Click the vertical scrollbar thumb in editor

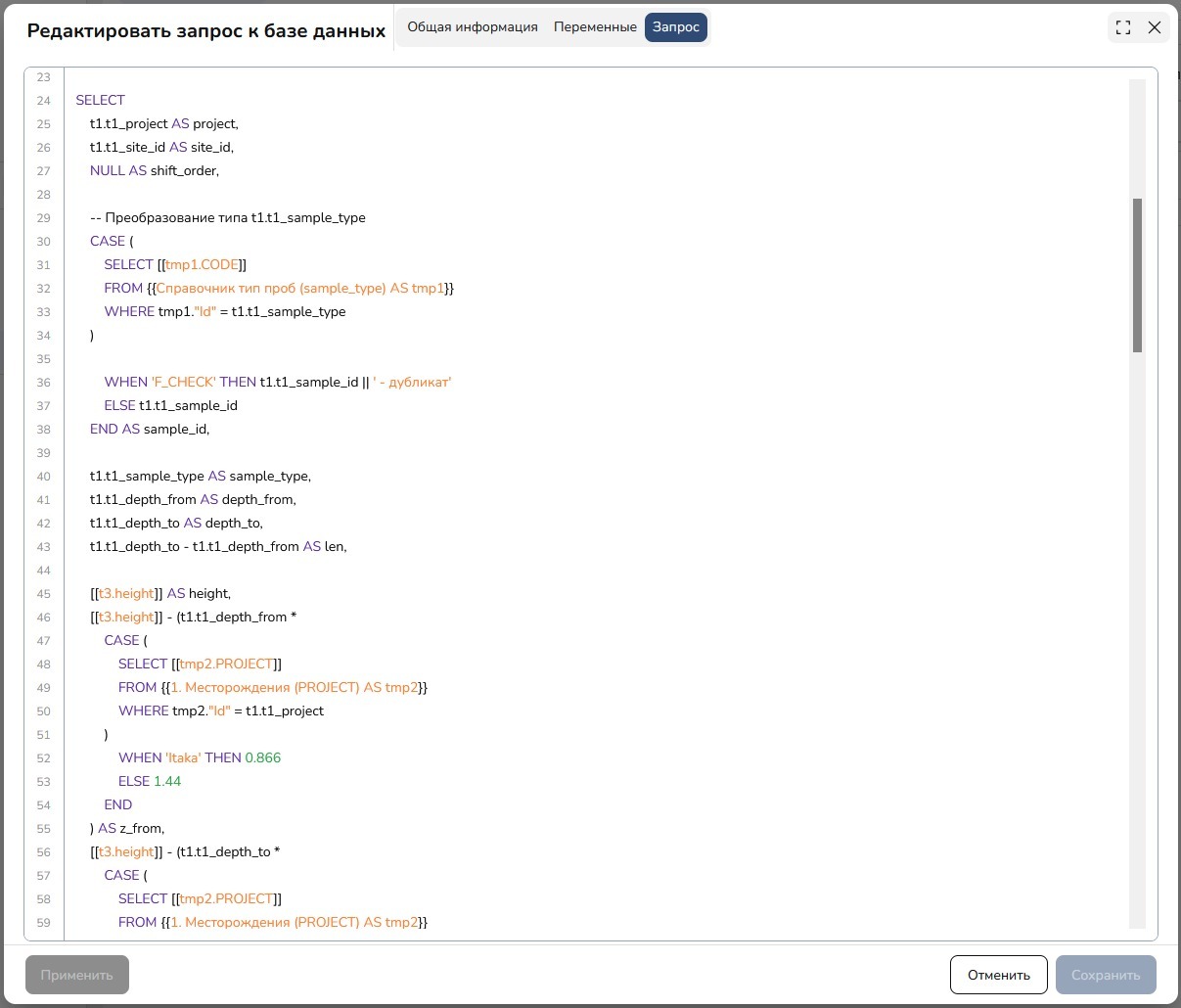click(x=1137, y=275)
